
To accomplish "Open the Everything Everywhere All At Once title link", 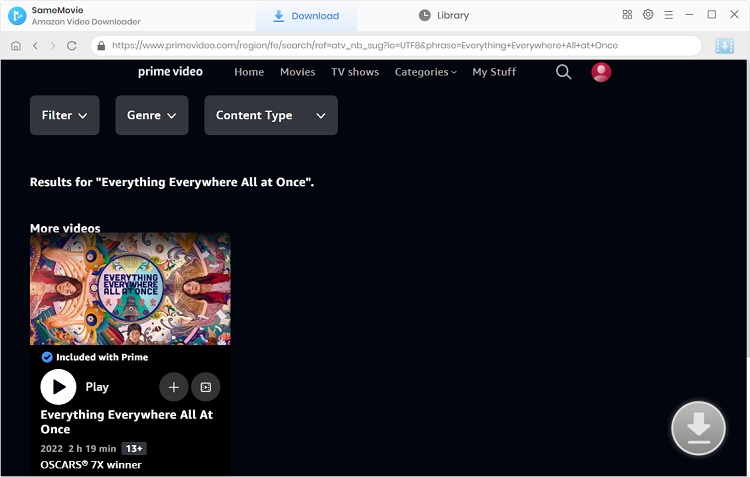I will [x=127, y=422].
